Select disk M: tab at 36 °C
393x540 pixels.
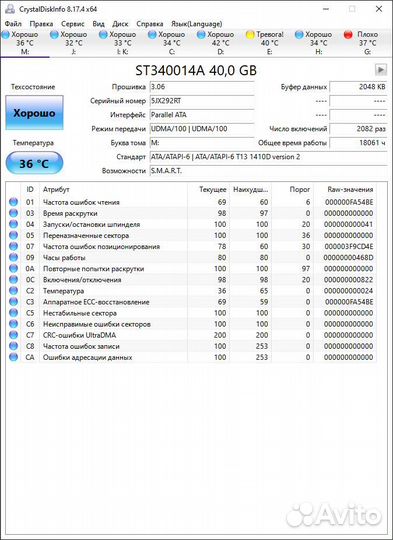pos(25,43)
